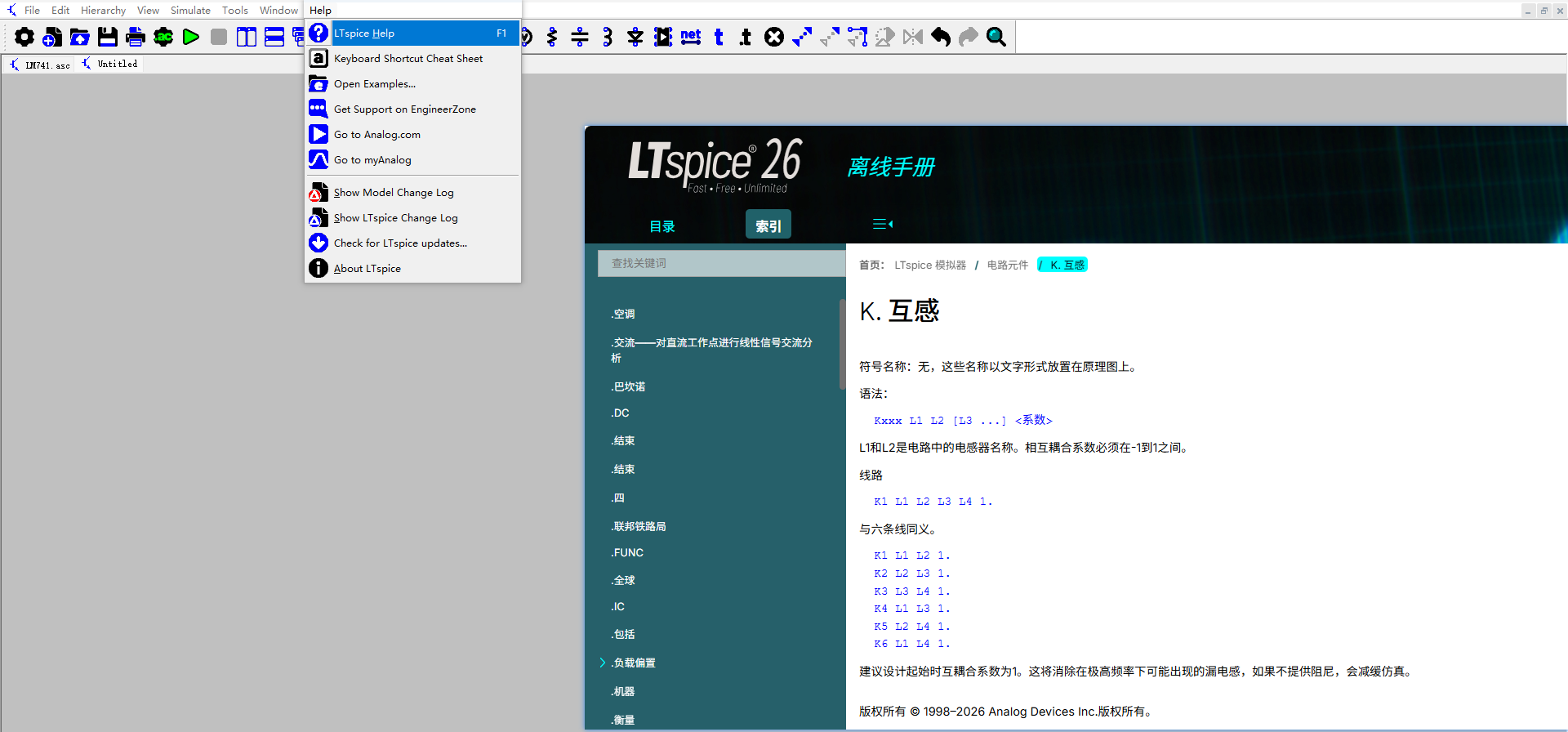Image resolution: width=1568 pixels, height=732 pixels.
Task: Select the 索引 tab in help
Action: 768,225
